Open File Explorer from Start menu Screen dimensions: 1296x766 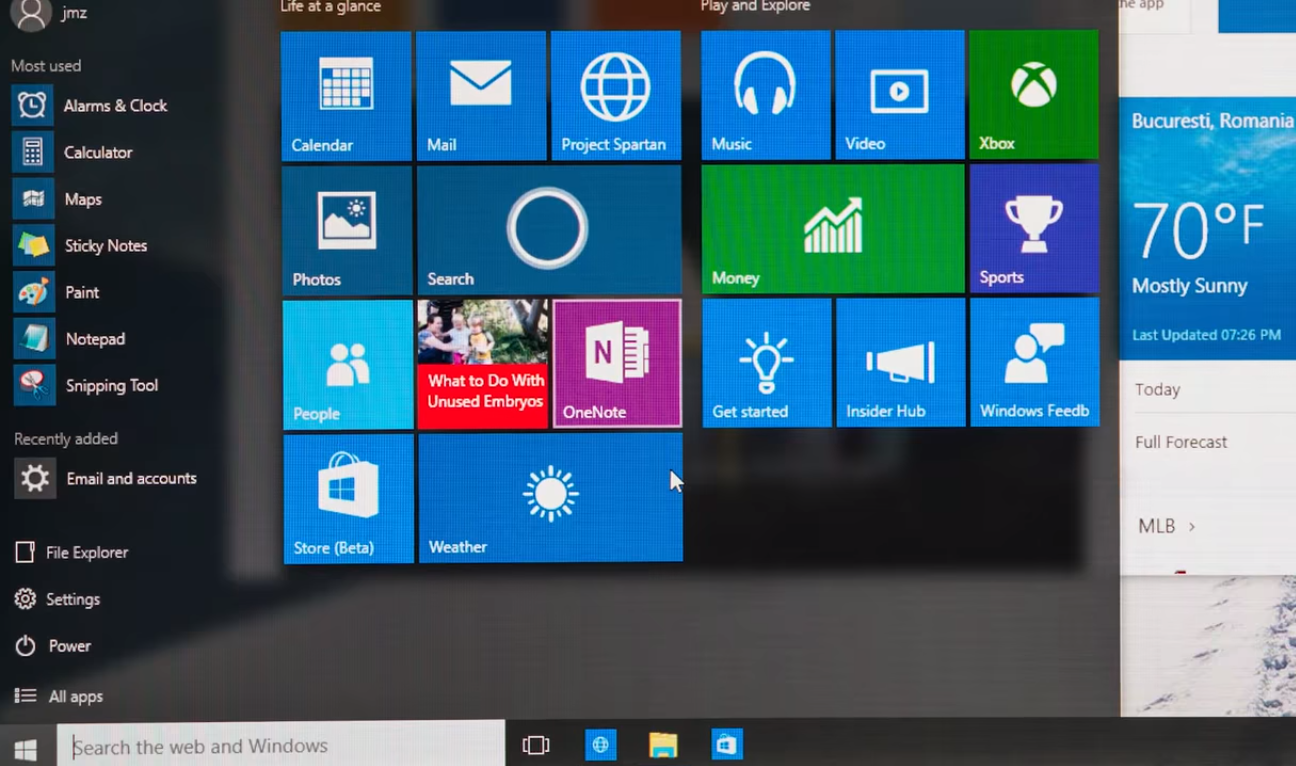coord(72,552)
